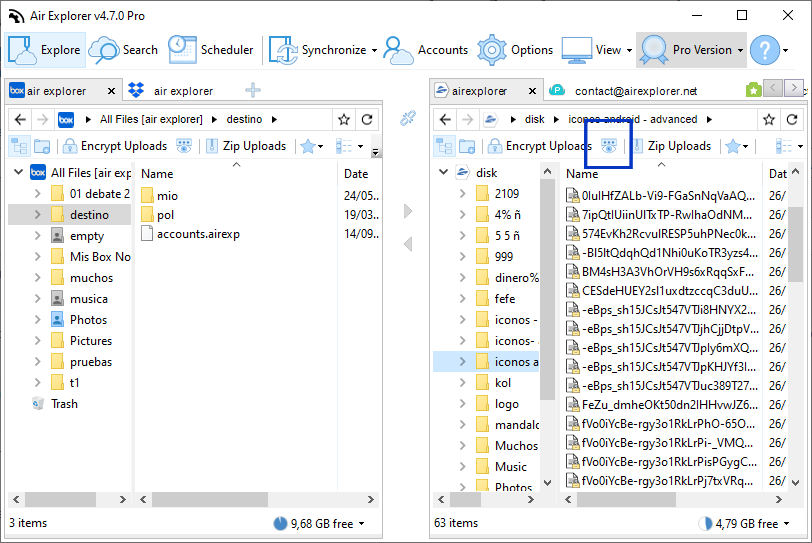Collapse disk root in right tree
812x543 pixels.
[x=444, y=172]
